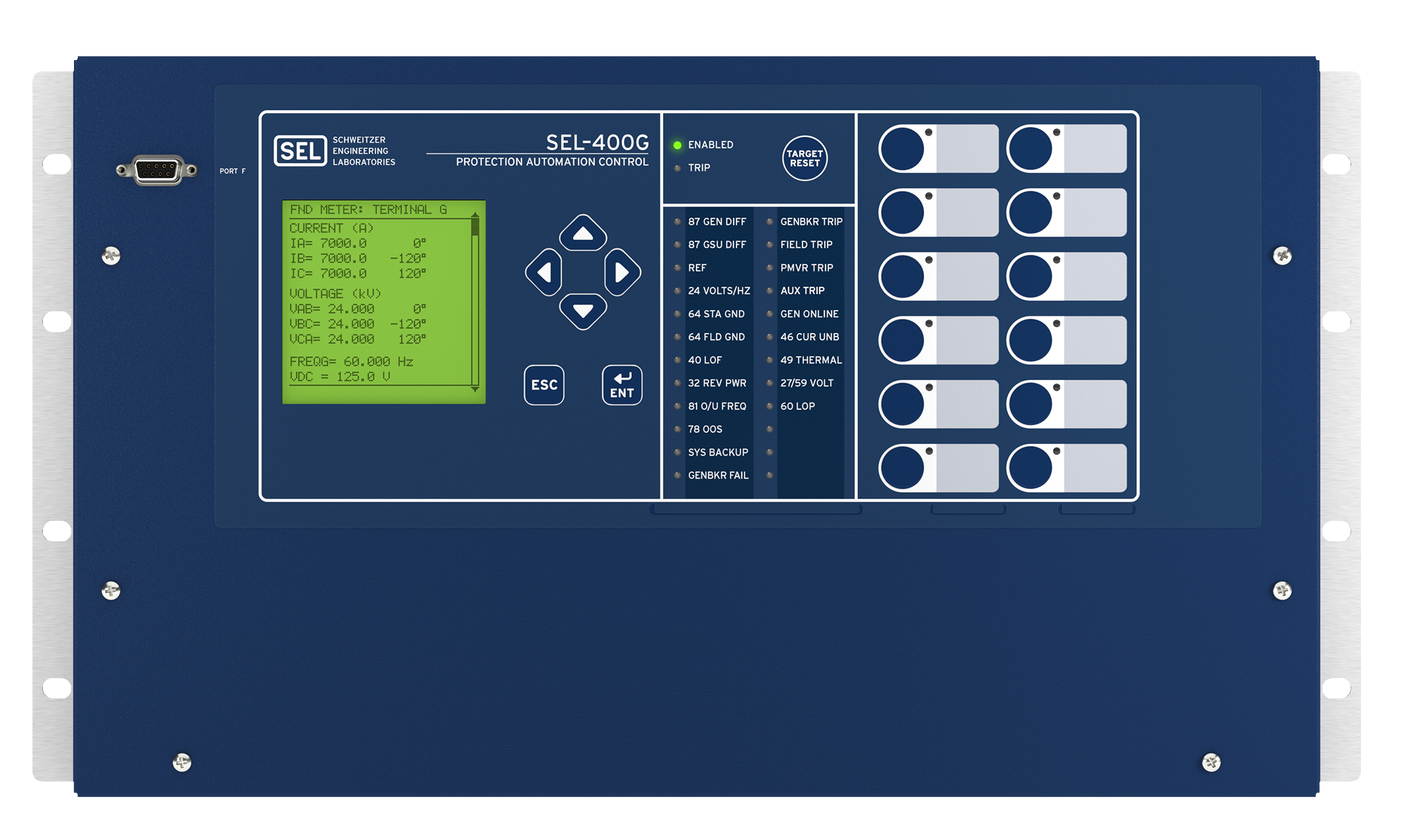Click the 78 OOS target LED
Image resolution: width=1408 pixels, height=840 pixels.
tap(678, 430)
